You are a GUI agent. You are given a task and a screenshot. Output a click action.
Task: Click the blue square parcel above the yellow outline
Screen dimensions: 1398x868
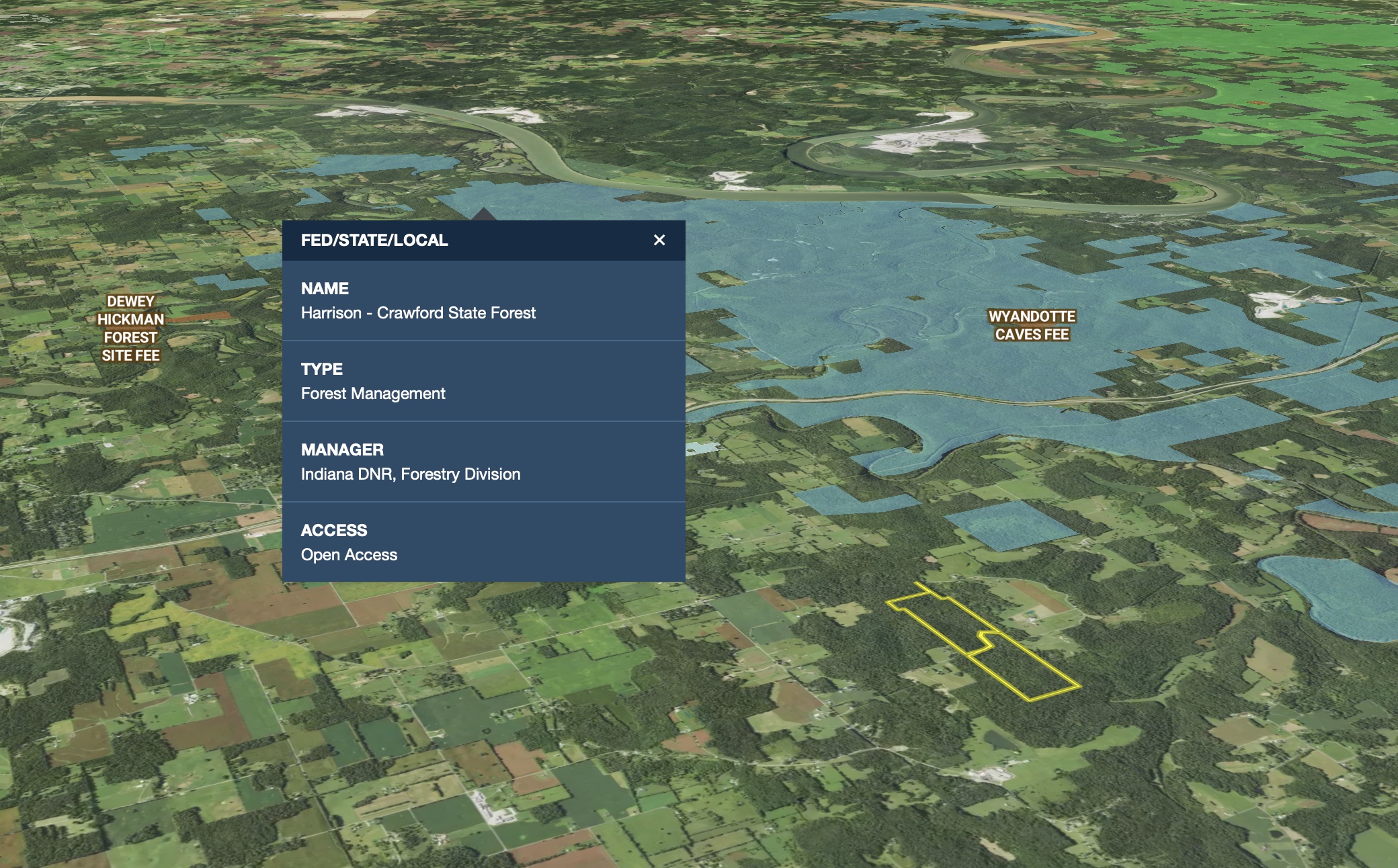1010,525
